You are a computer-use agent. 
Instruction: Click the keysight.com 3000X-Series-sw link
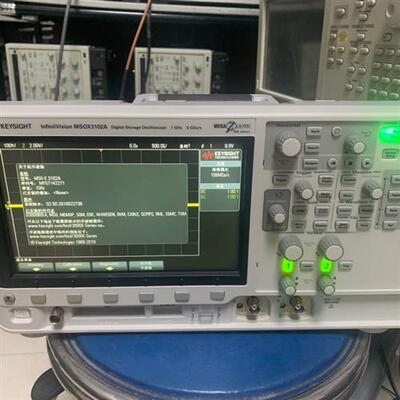pyautogui.click(x=66, y=226)
